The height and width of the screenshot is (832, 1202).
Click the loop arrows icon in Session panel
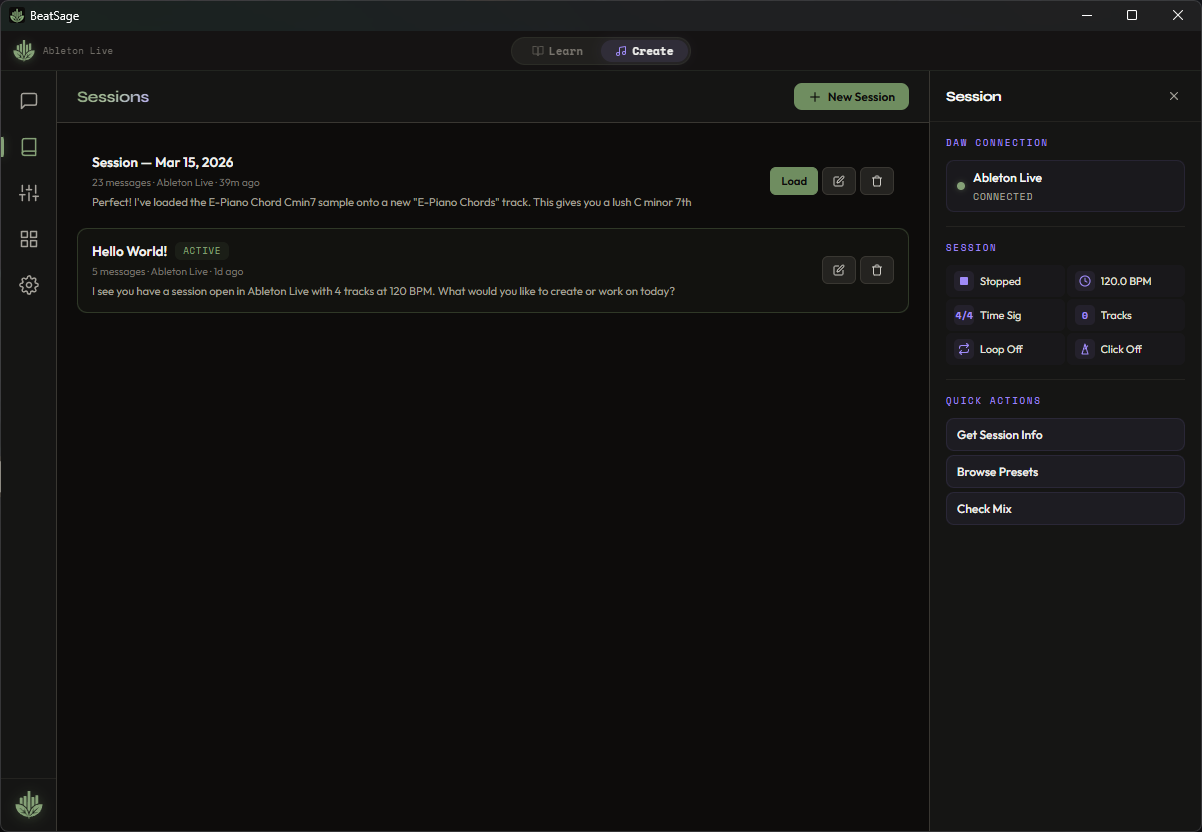click(x=963, y=348)
